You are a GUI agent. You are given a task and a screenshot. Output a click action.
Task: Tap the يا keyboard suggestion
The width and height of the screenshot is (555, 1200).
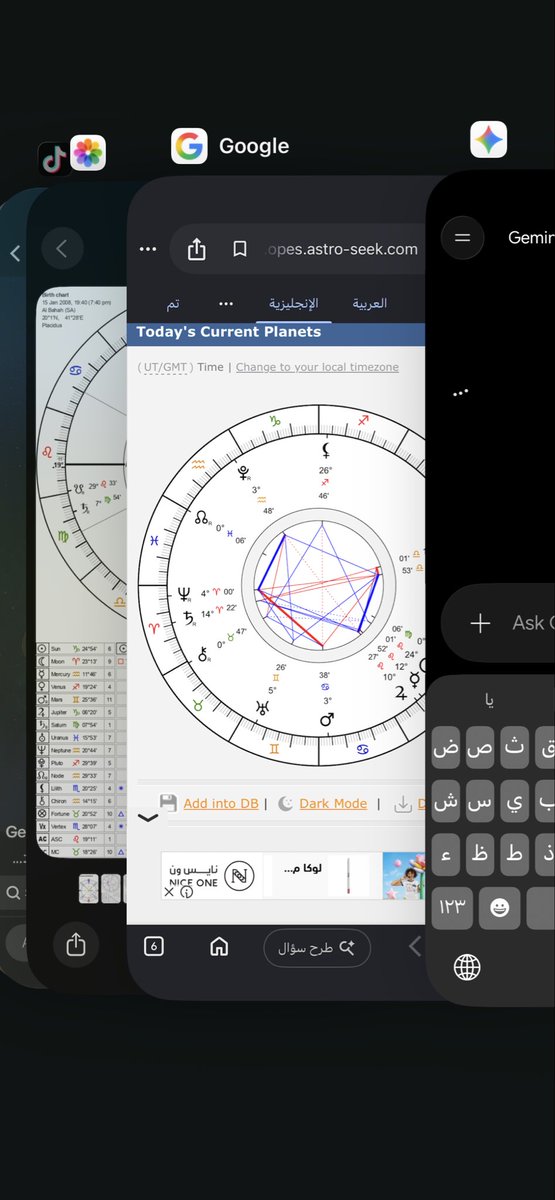pos(489,702)
